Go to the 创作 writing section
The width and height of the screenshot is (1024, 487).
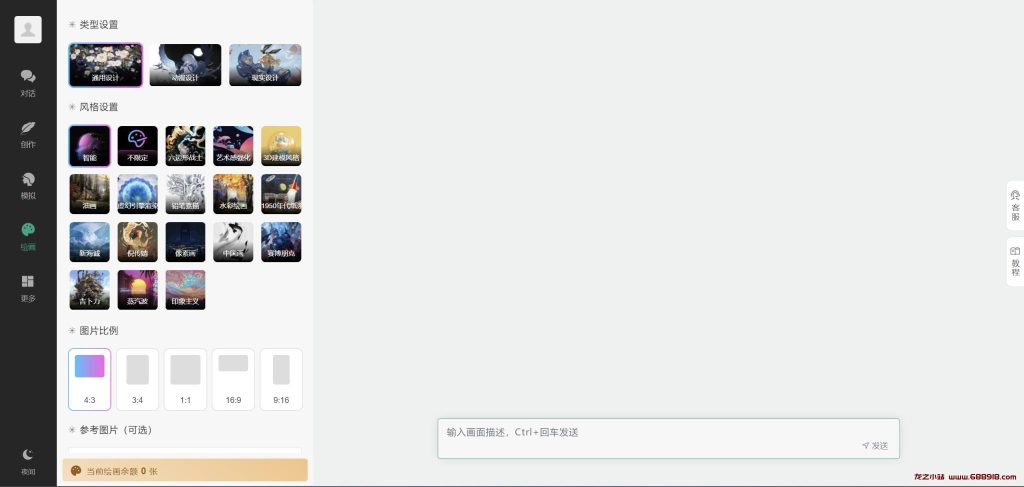pyautogui.click(x=28, y=134)
